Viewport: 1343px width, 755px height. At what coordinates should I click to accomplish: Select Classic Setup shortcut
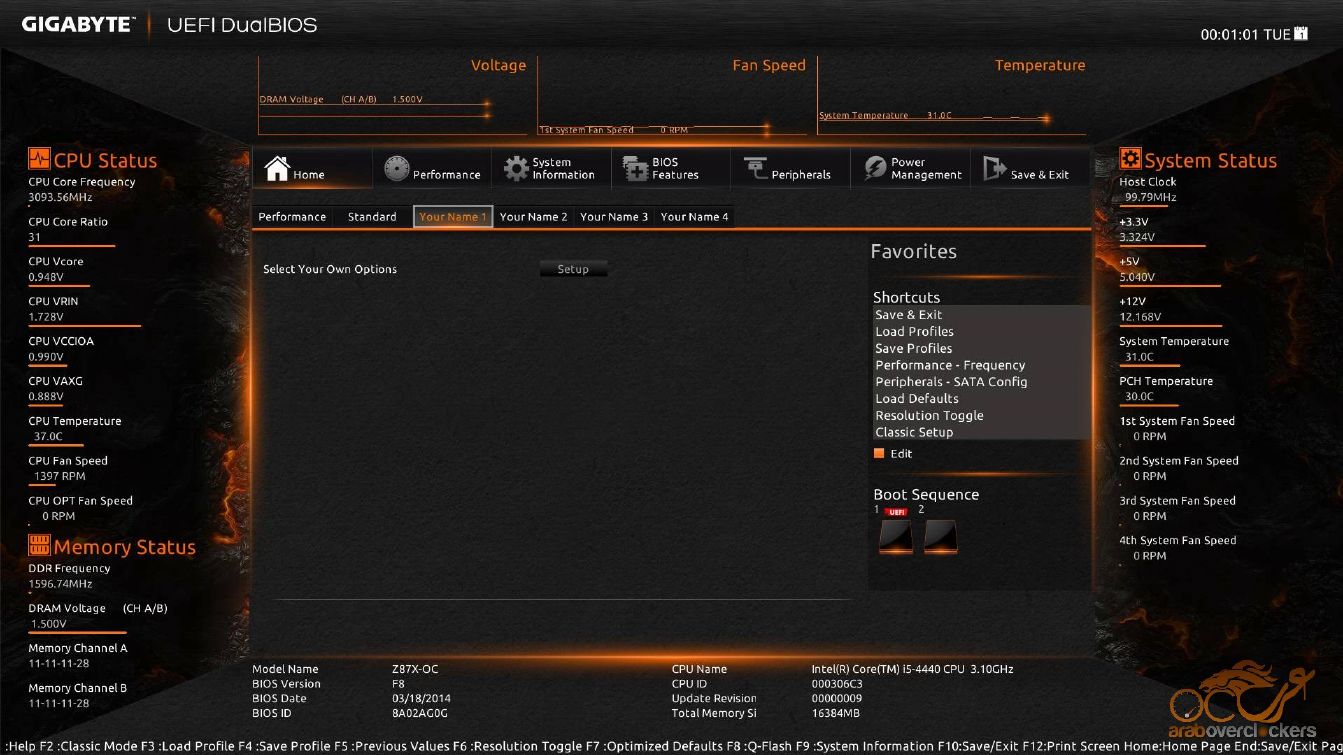click(x=914, y=433)
